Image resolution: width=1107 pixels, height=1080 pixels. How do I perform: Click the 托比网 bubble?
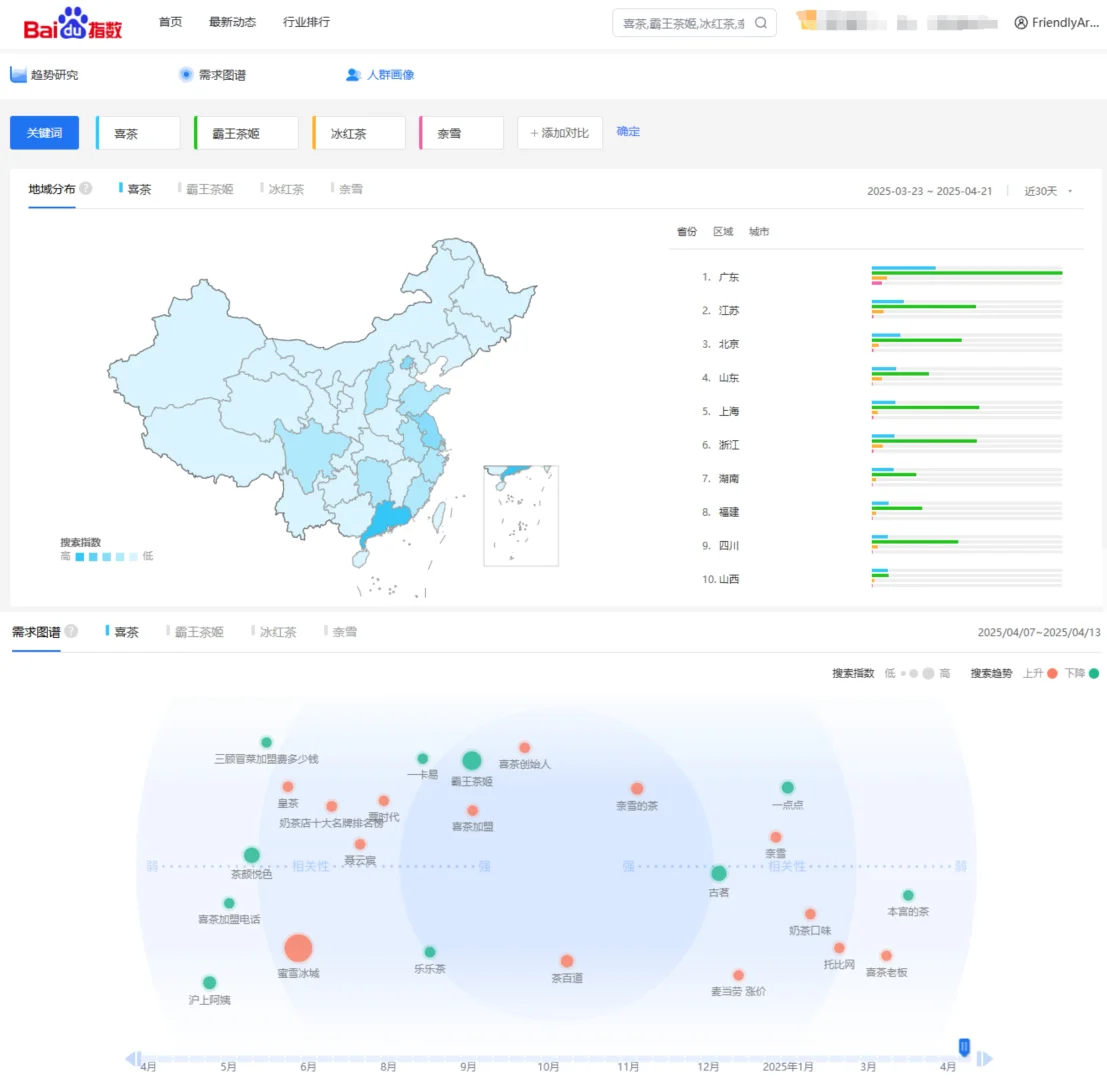(839, 948)
